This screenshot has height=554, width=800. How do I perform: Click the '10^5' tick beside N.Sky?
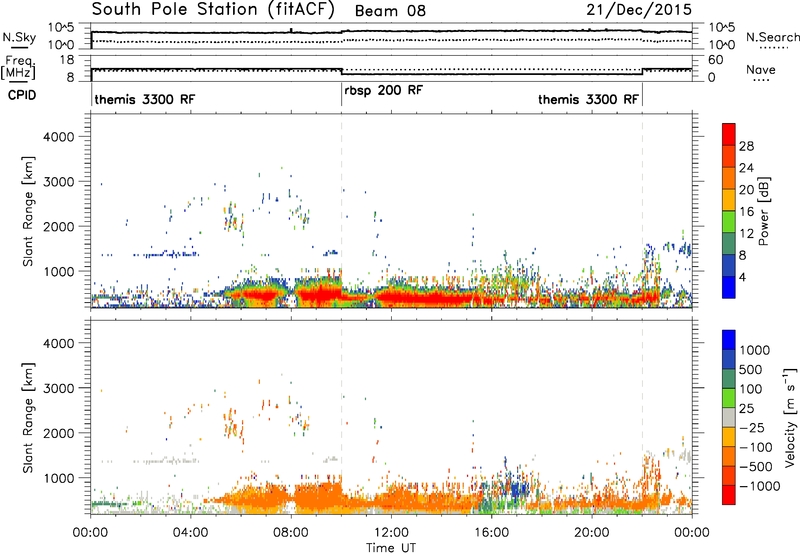point(61,27)
